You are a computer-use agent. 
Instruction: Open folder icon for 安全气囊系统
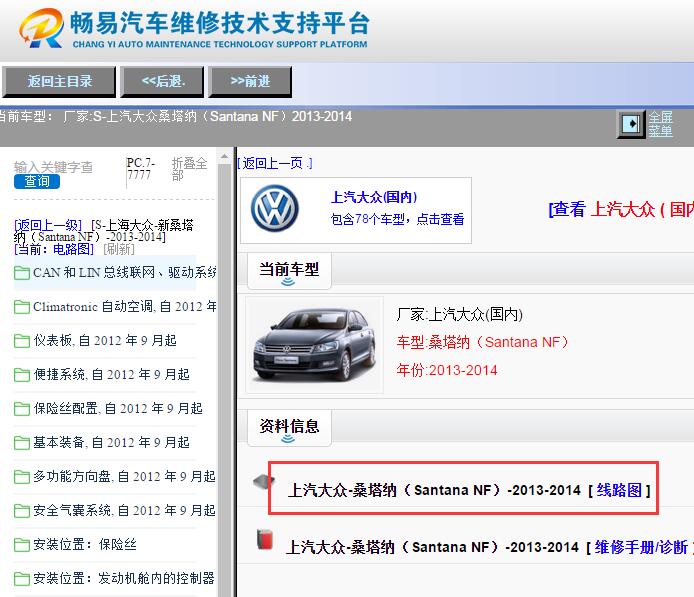[x=22, y=511]
